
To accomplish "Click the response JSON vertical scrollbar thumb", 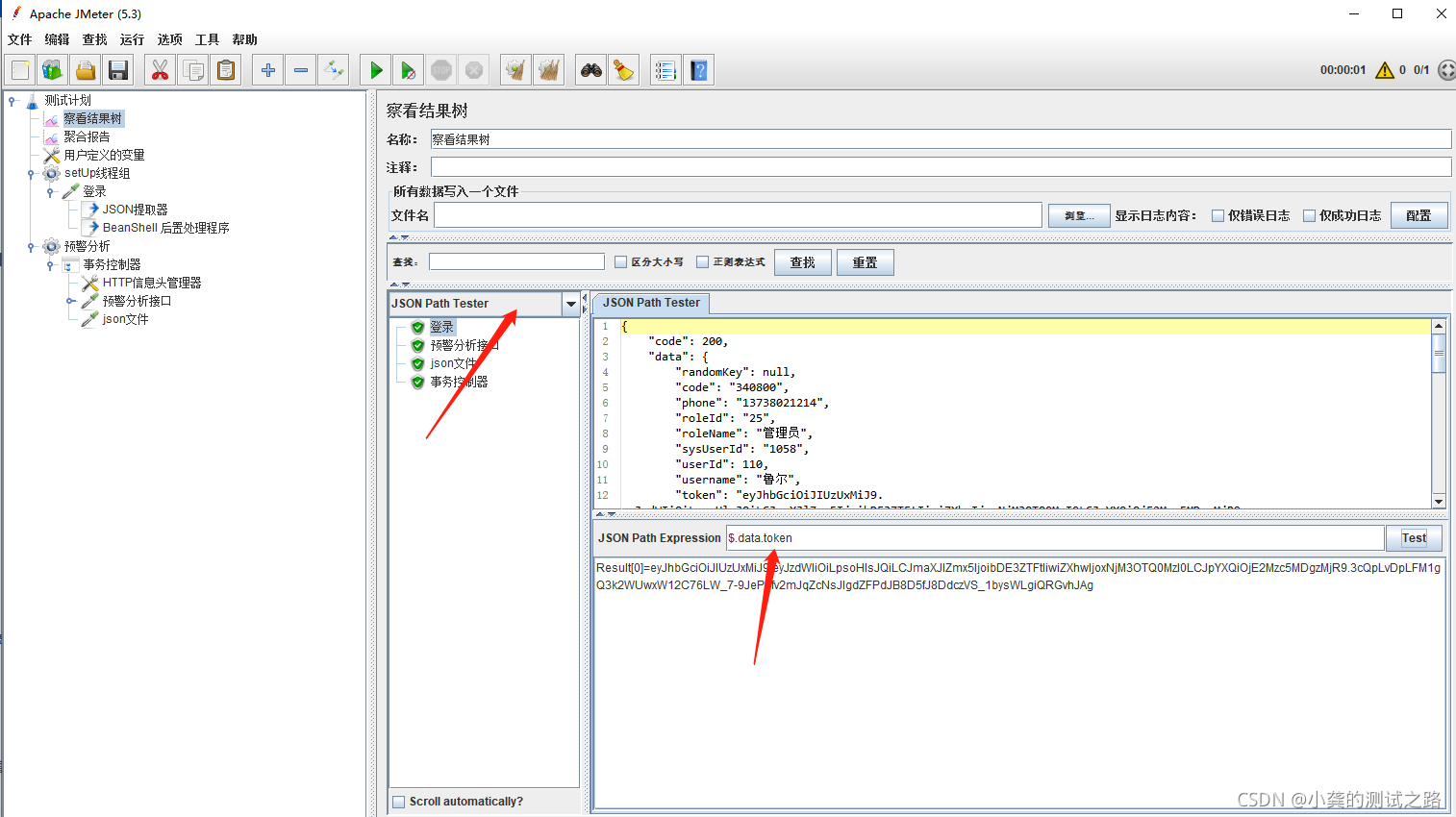I will 1439,353.
